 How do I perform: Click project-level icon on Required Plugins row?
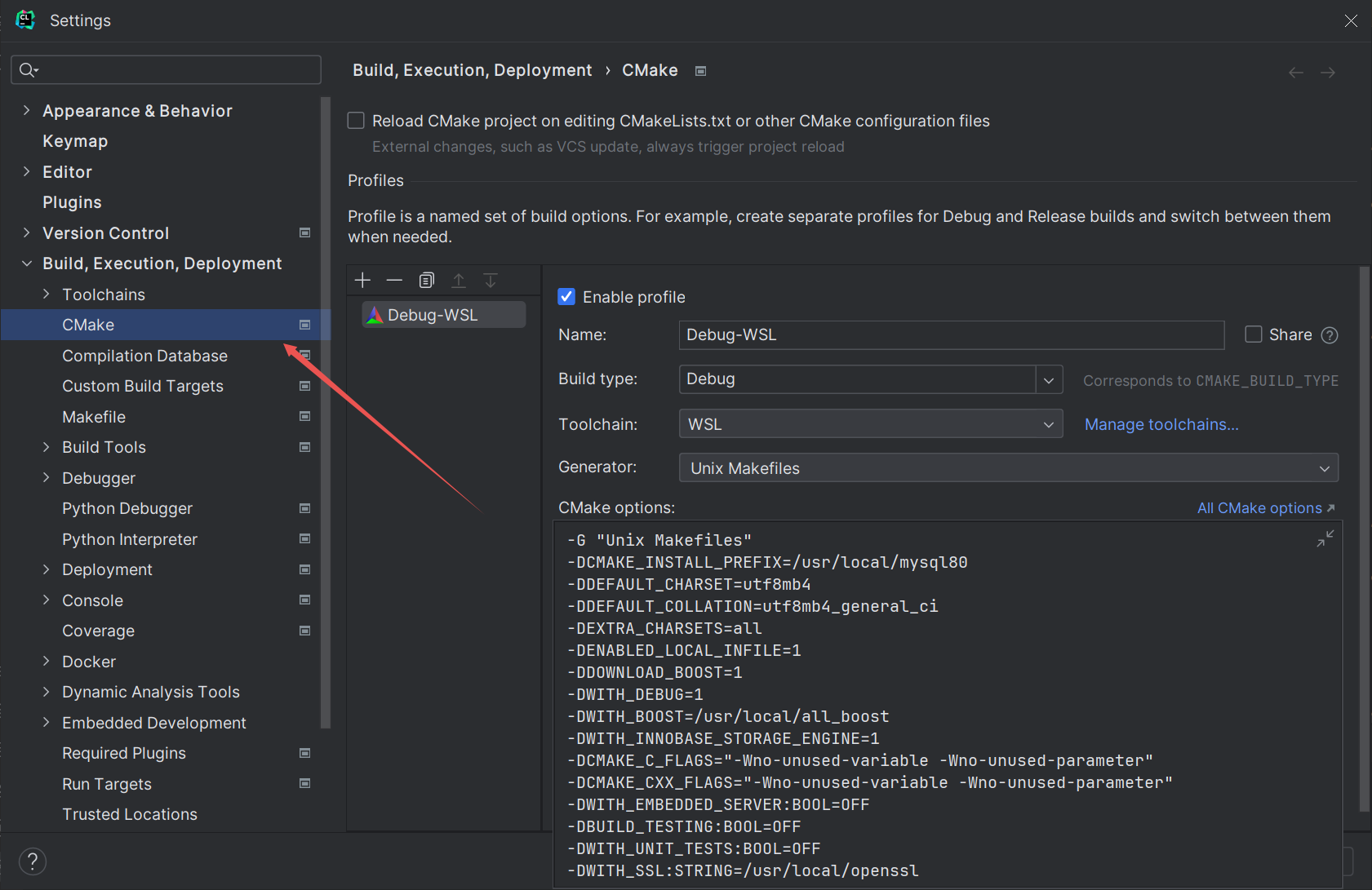pyautogui.click(x=305, y=753)
